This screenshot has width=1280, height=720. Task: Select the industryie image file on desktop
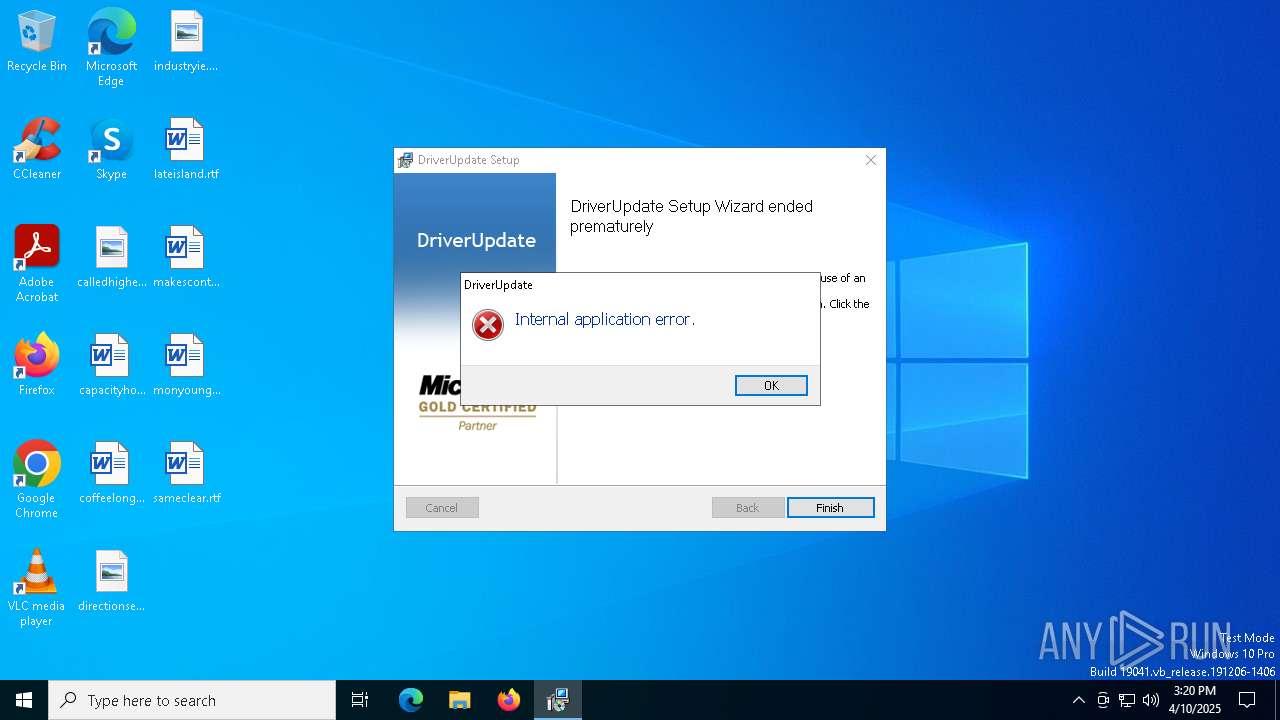[x=186, y=42]
